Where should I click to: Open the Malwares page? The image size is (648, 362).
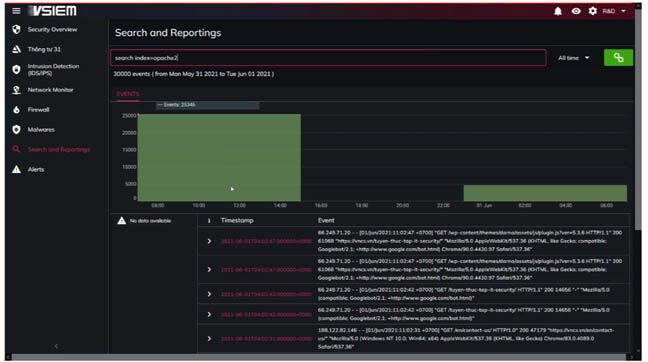pyautogui.click(x=41, y=129)
